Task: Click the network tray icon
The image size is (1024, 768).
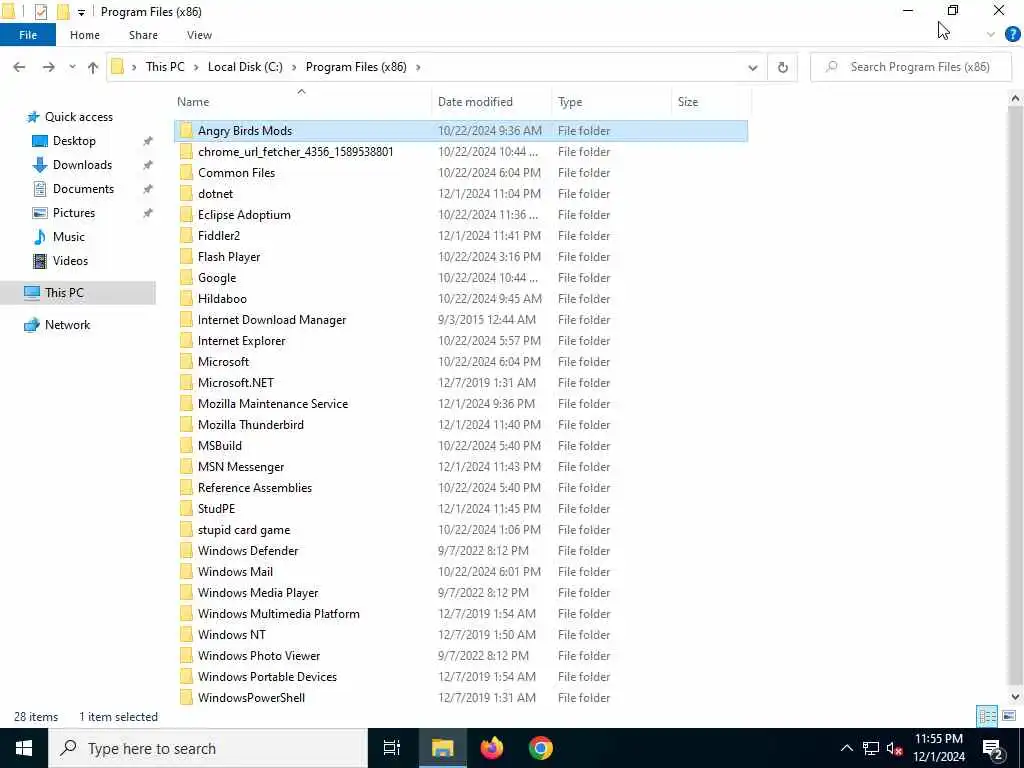Action: (871, 748)
